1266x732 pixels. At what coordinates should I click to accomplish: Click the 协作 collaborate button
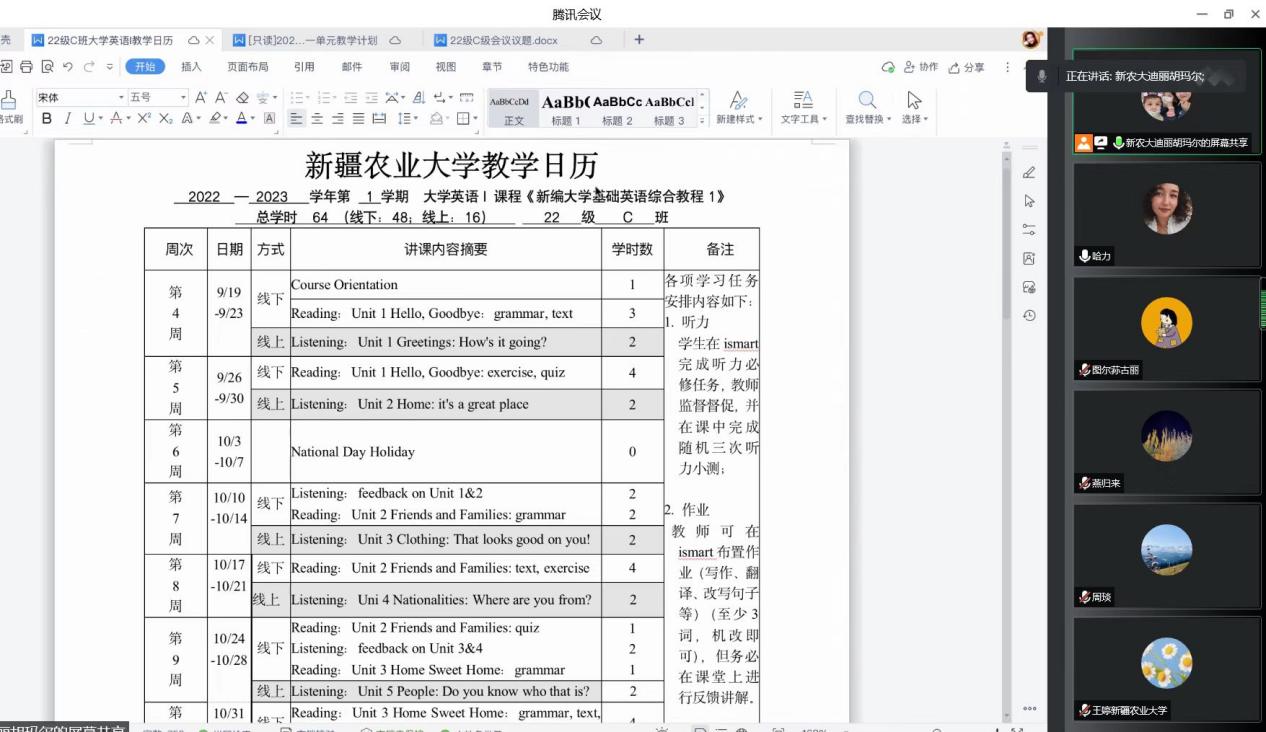coord(921,67)
